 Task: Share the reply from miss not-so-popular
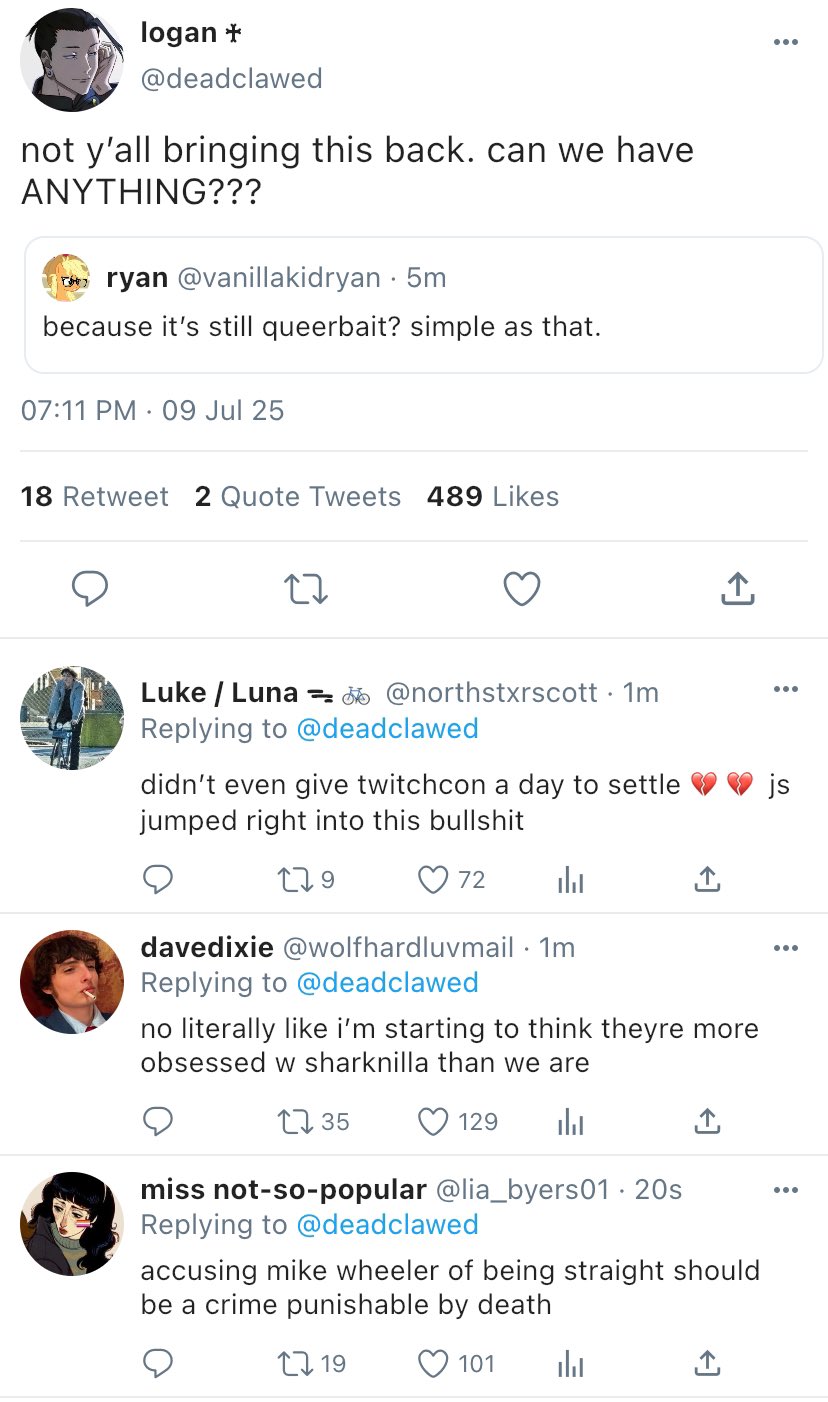(x=707, y=1363)
